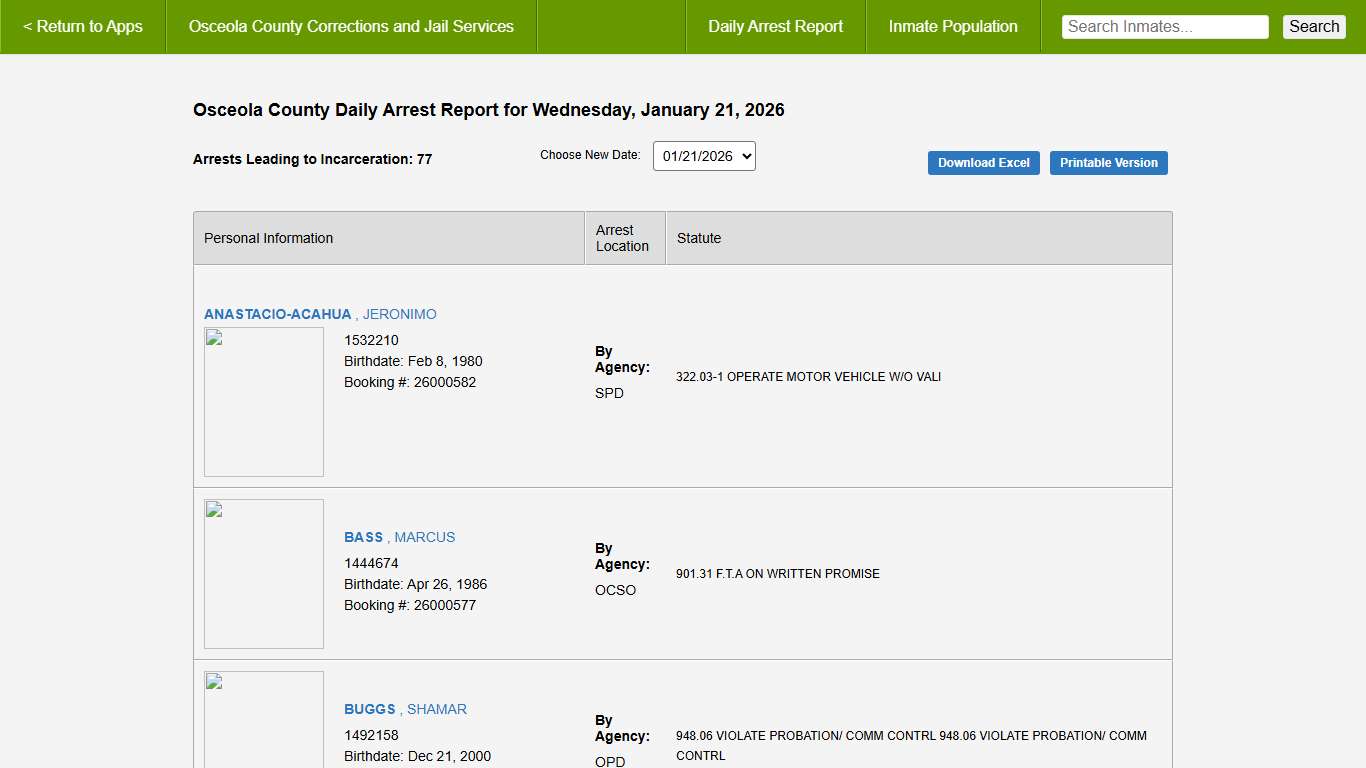Open the Printable Version

[1108, 163]
